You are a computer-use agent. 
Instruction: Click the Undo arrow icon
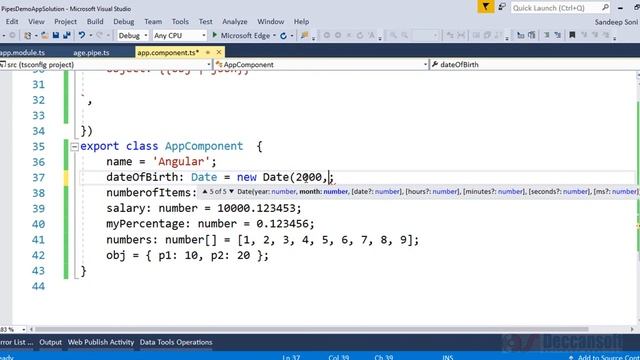[82, 36]
